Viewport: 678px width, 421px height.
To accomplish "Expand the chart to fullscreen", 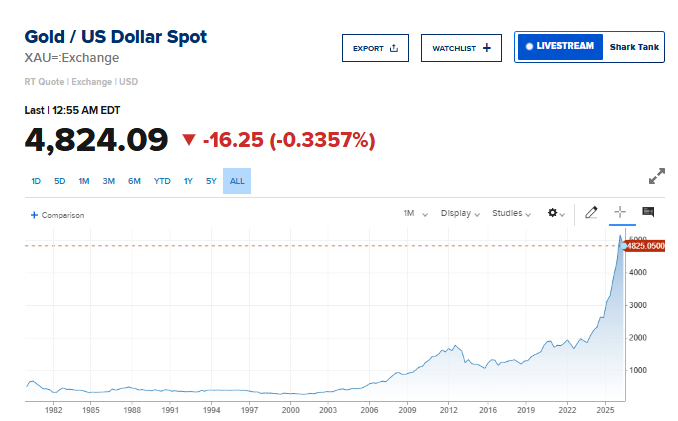I will [x=657, y=176].
